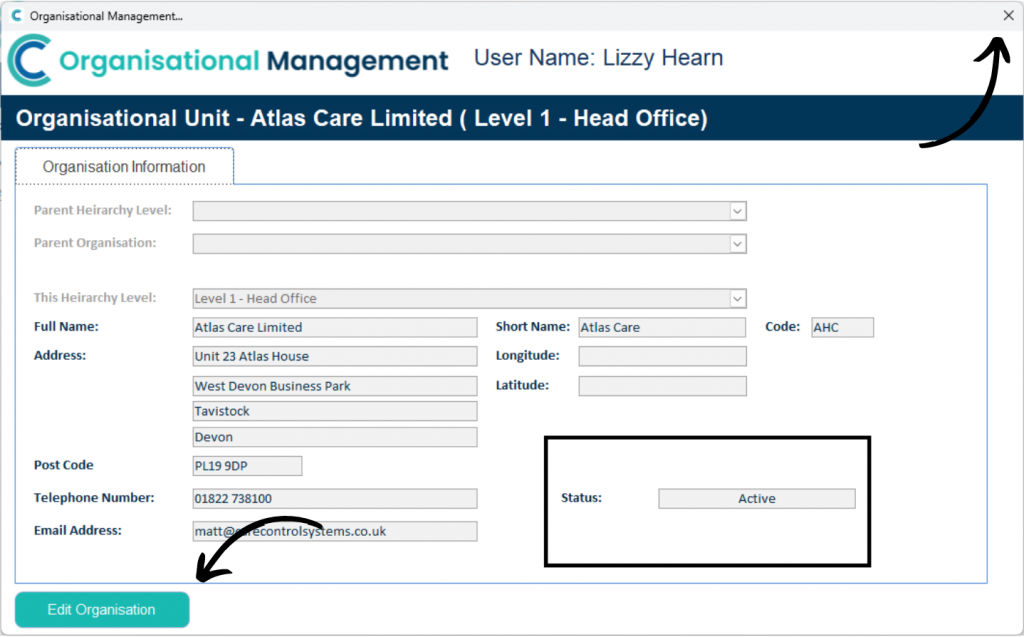Image resolution: width=1024 pixels, height=637 pixels.
Task: Expand the Parent Heirarchy Level dropdown arrow
Action: pos(737,211)
